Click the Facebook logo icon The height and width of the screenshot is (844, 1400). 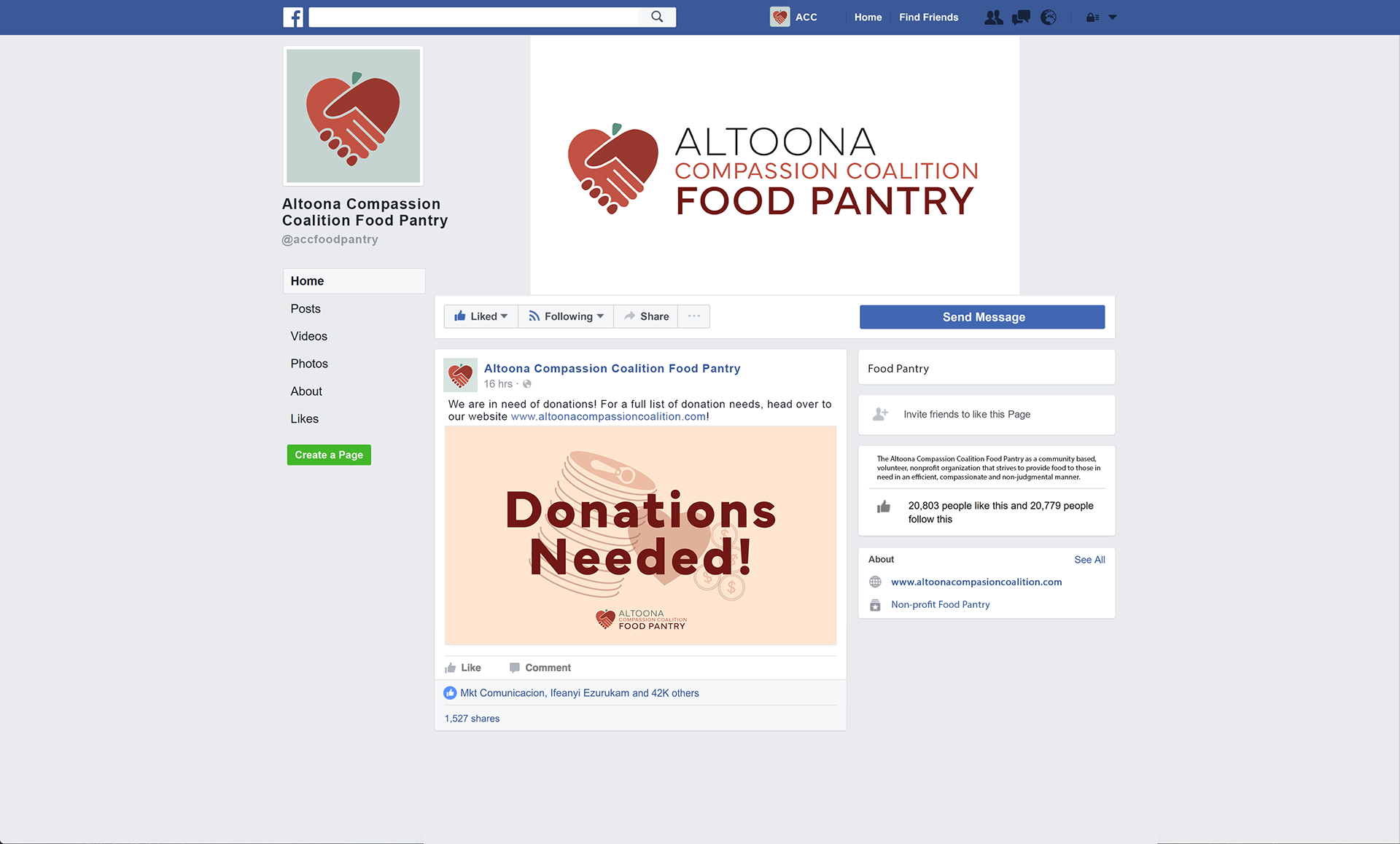coord(293,17)
